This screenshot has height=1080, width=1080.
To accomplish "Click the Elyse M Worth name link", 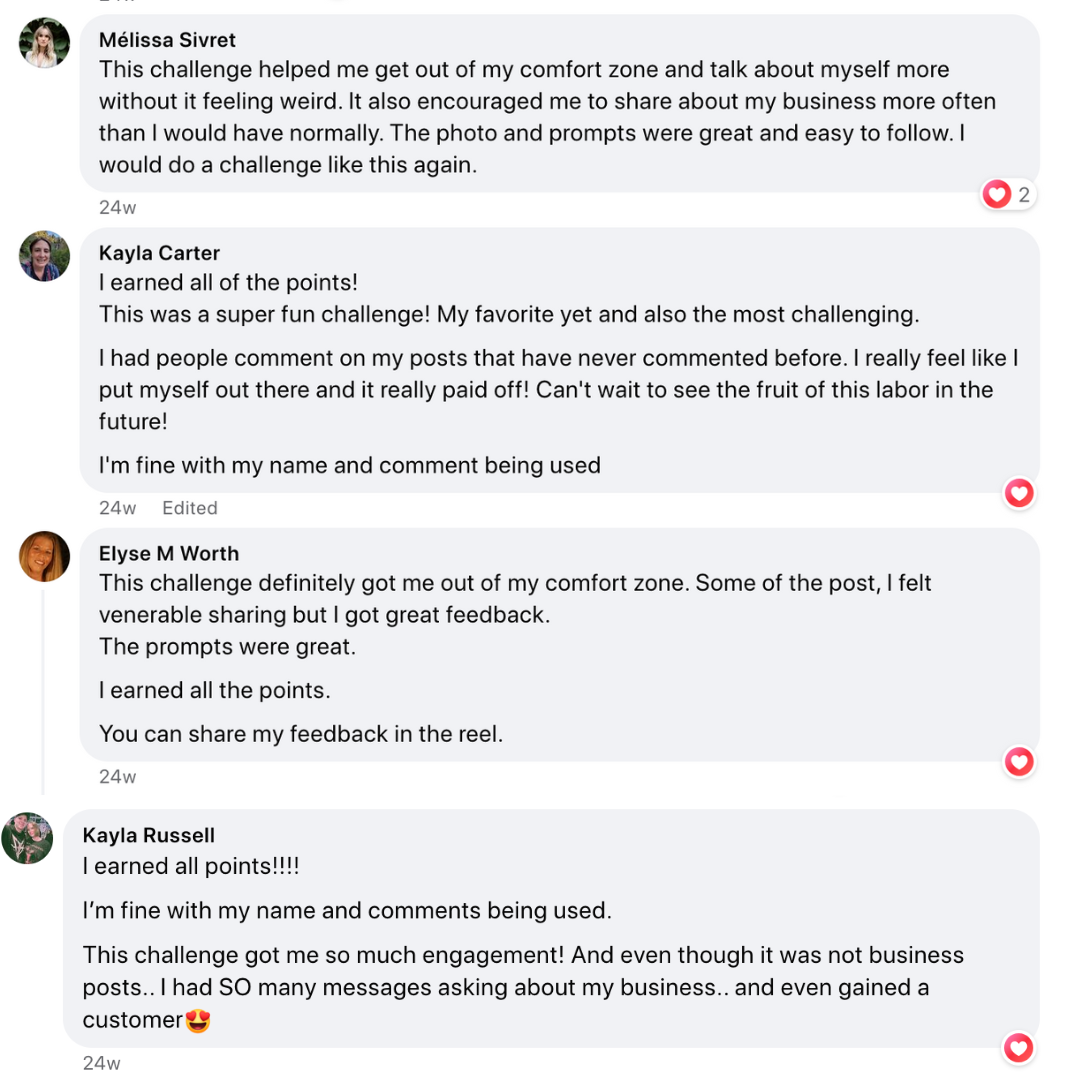I will click(x=169, y=553).
